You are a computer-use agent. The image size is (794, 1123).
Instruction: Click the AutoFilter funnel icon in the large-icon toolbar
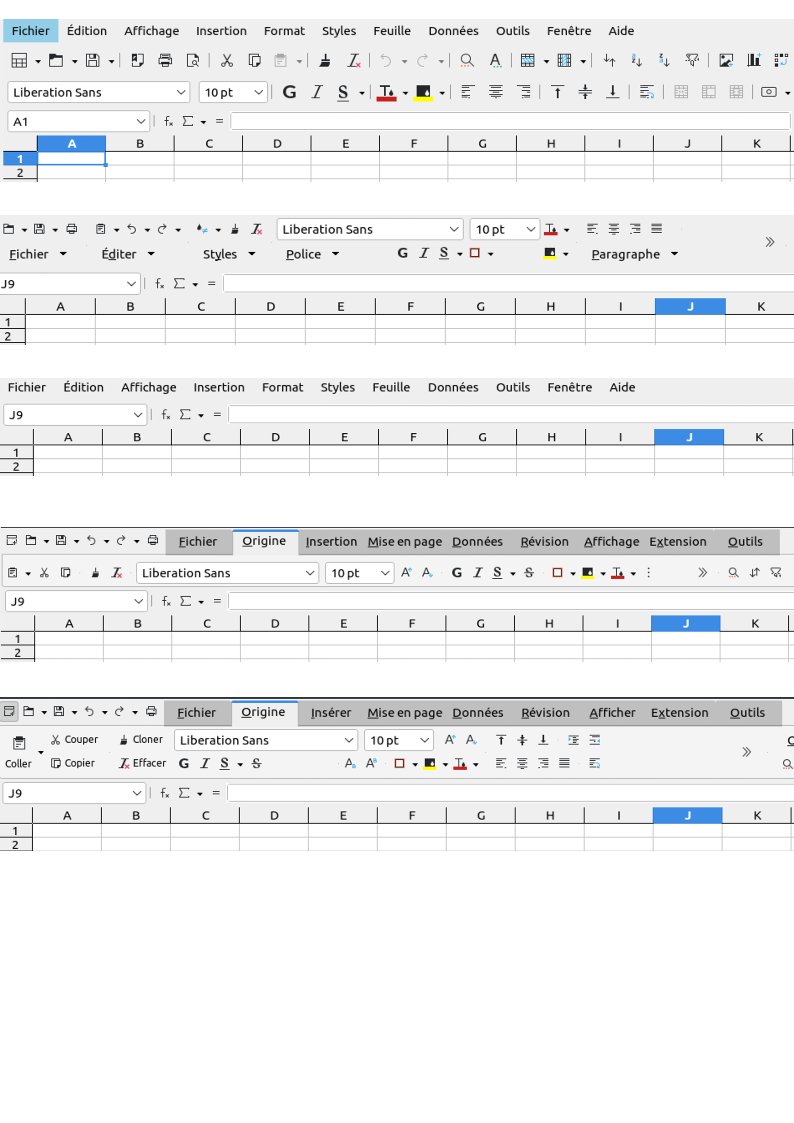click(x=692, y=61)
